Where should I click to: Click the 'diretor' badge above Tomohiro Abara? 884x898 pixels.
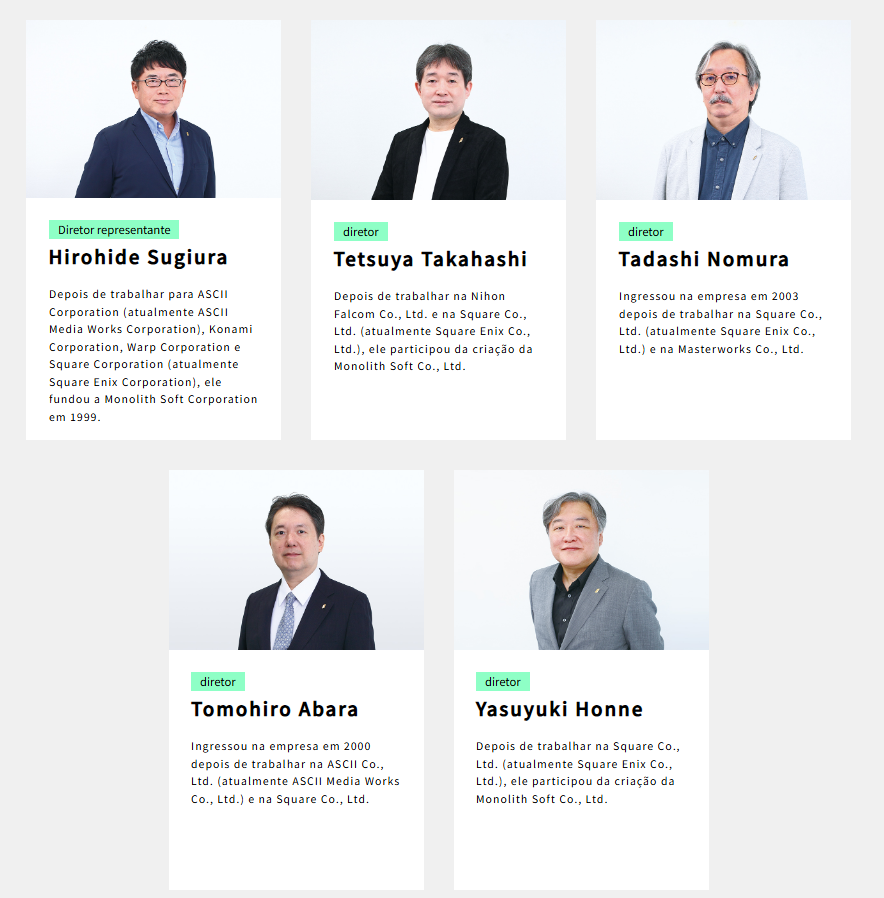(x=218, y=682)
